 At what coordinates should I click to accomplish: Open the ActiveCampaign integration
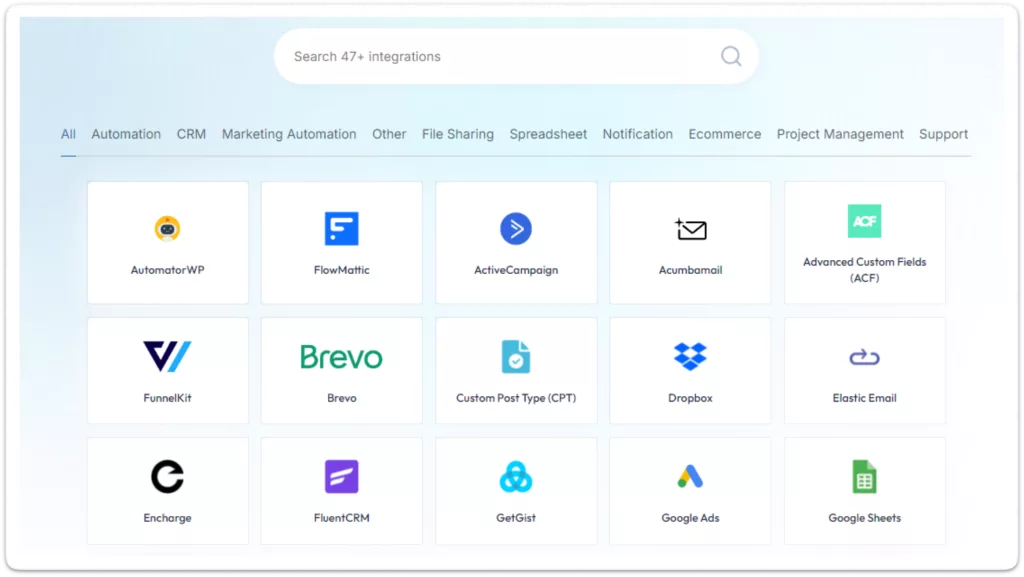coord(516,228)
